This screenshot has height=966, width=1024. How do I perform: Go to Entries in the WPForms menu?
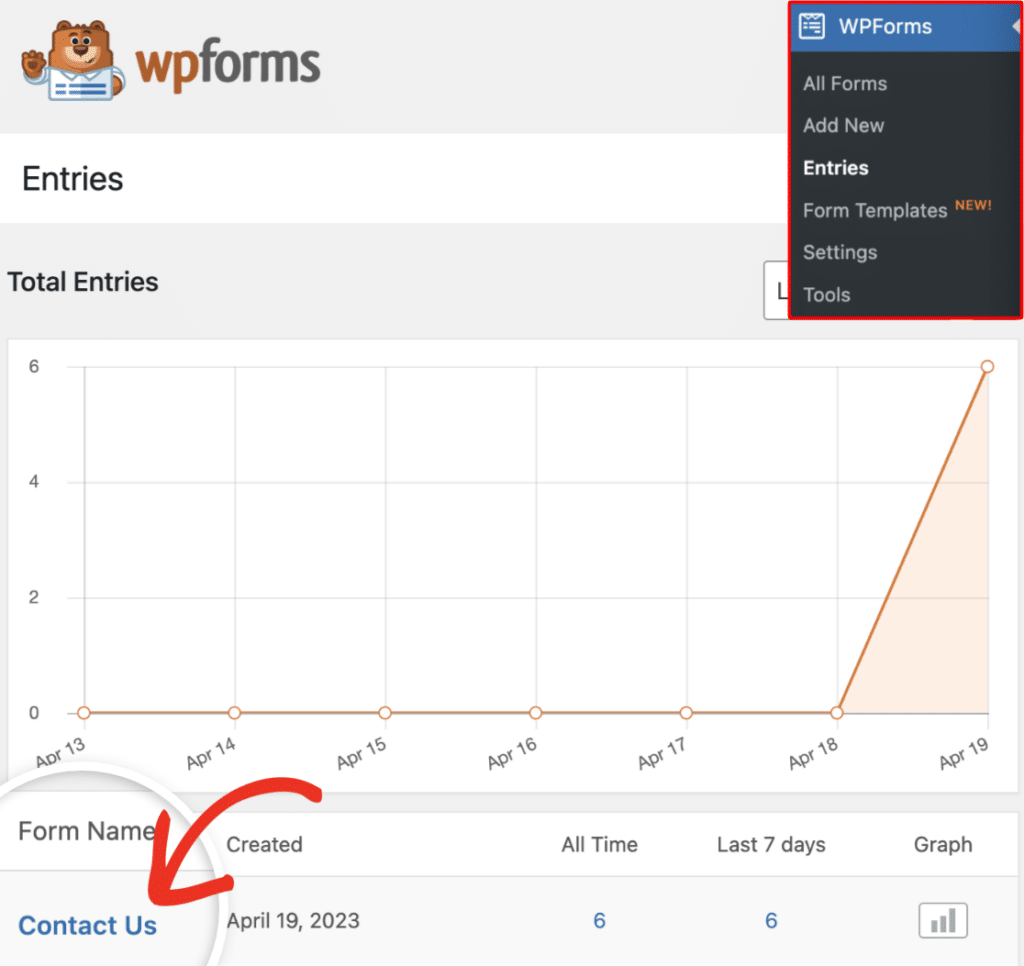point(835,168)
